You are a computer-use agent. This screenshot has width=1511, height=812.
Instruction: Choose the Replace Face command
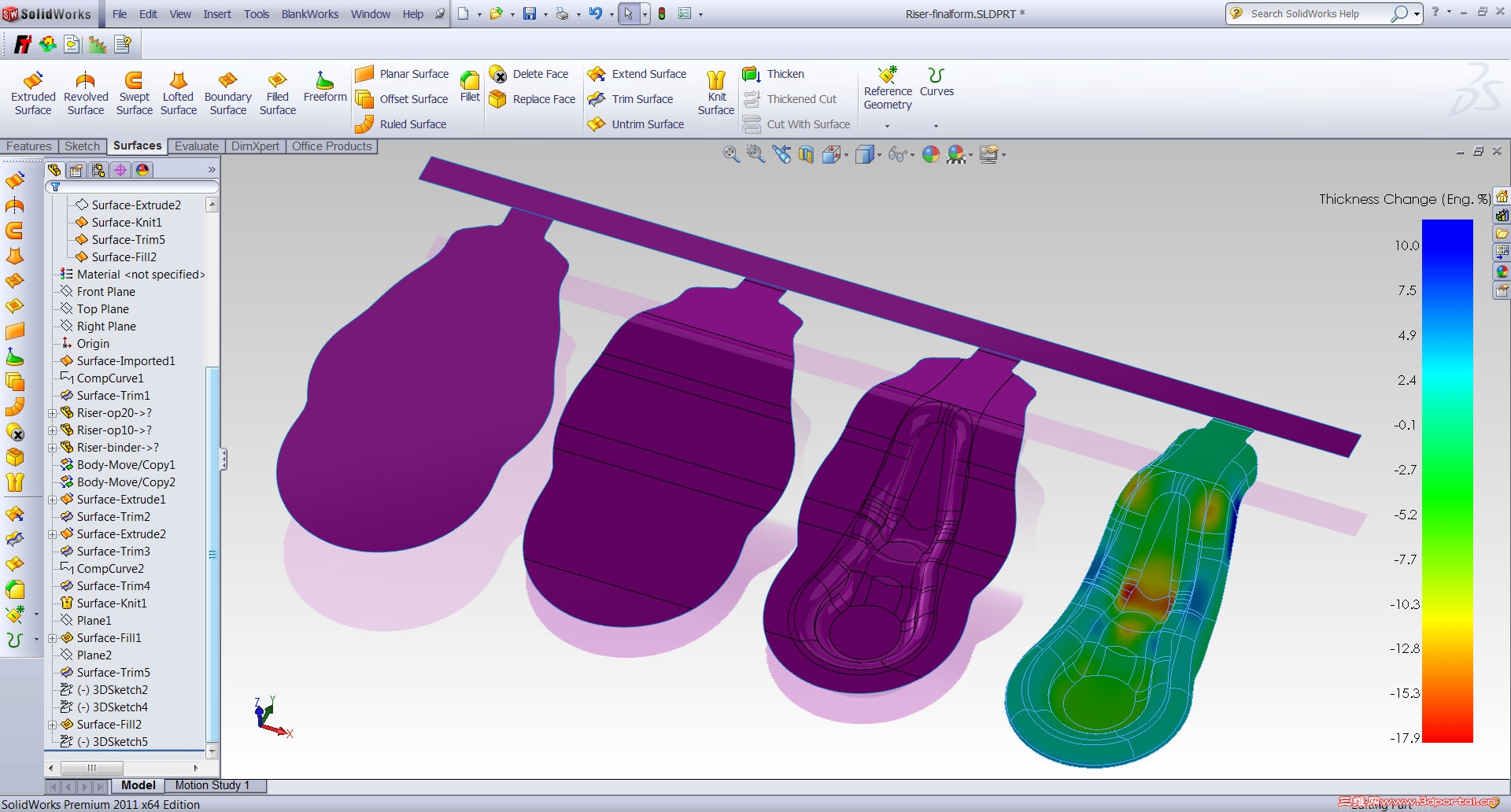coord(532,99)
